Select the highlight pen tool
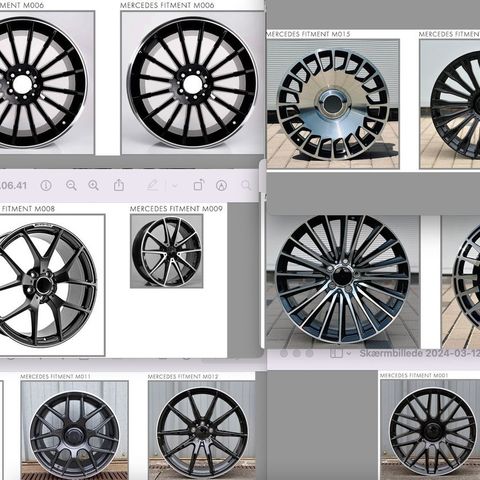 click(x=153, y=185)
